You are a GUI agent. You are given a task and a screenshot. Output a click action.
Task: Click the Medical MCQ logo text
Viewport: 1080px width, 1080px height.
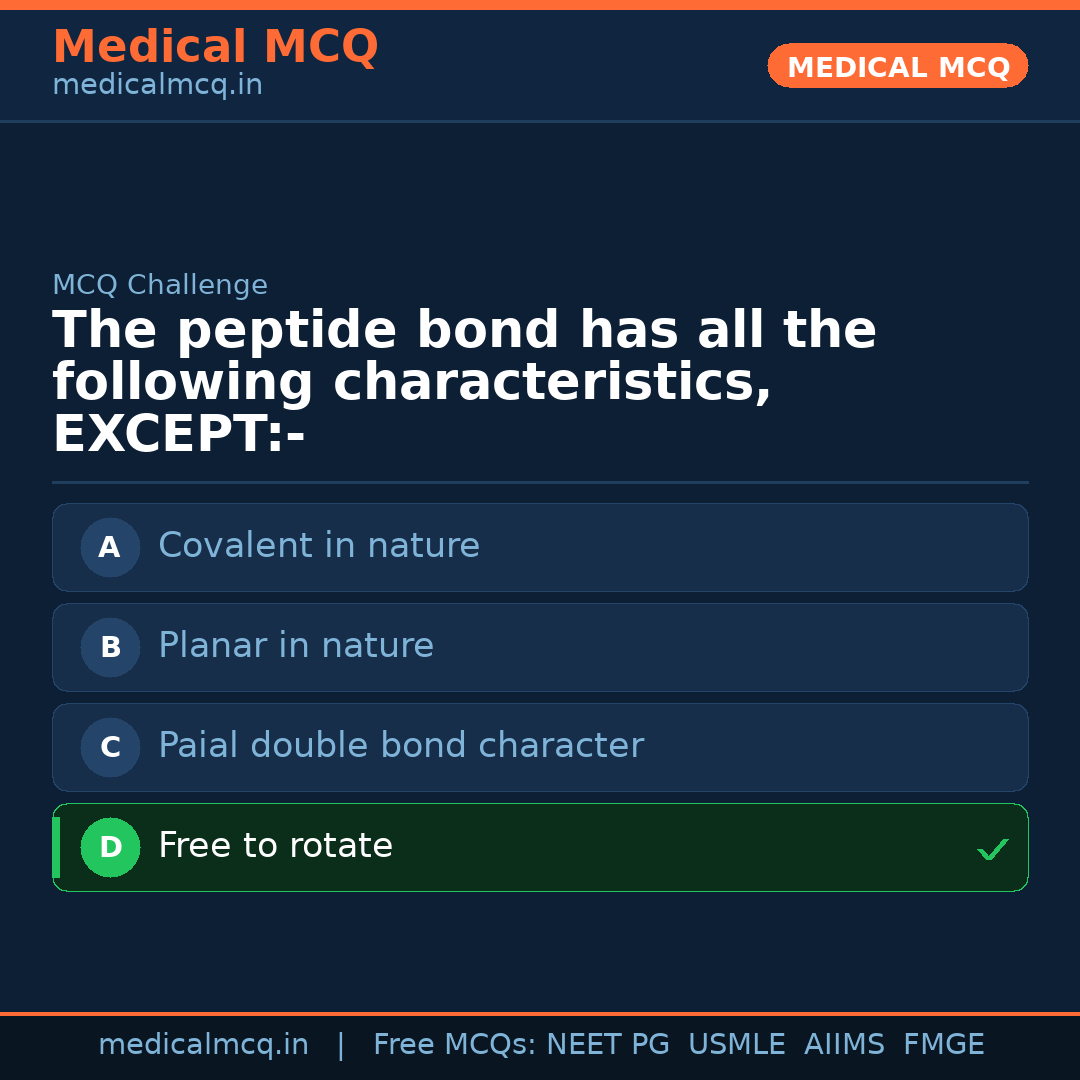[x=215, y=47]
